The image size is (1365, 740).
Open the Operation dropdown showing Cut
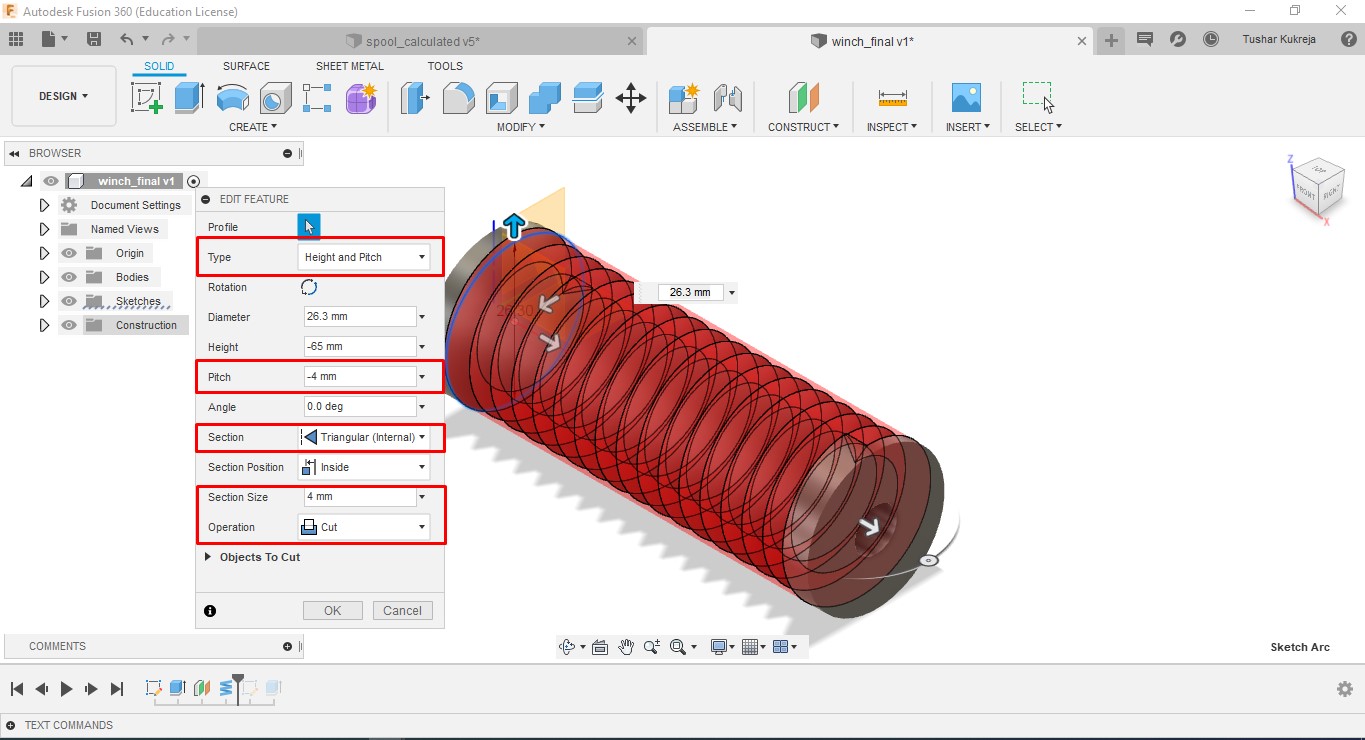tap(364, 527)
